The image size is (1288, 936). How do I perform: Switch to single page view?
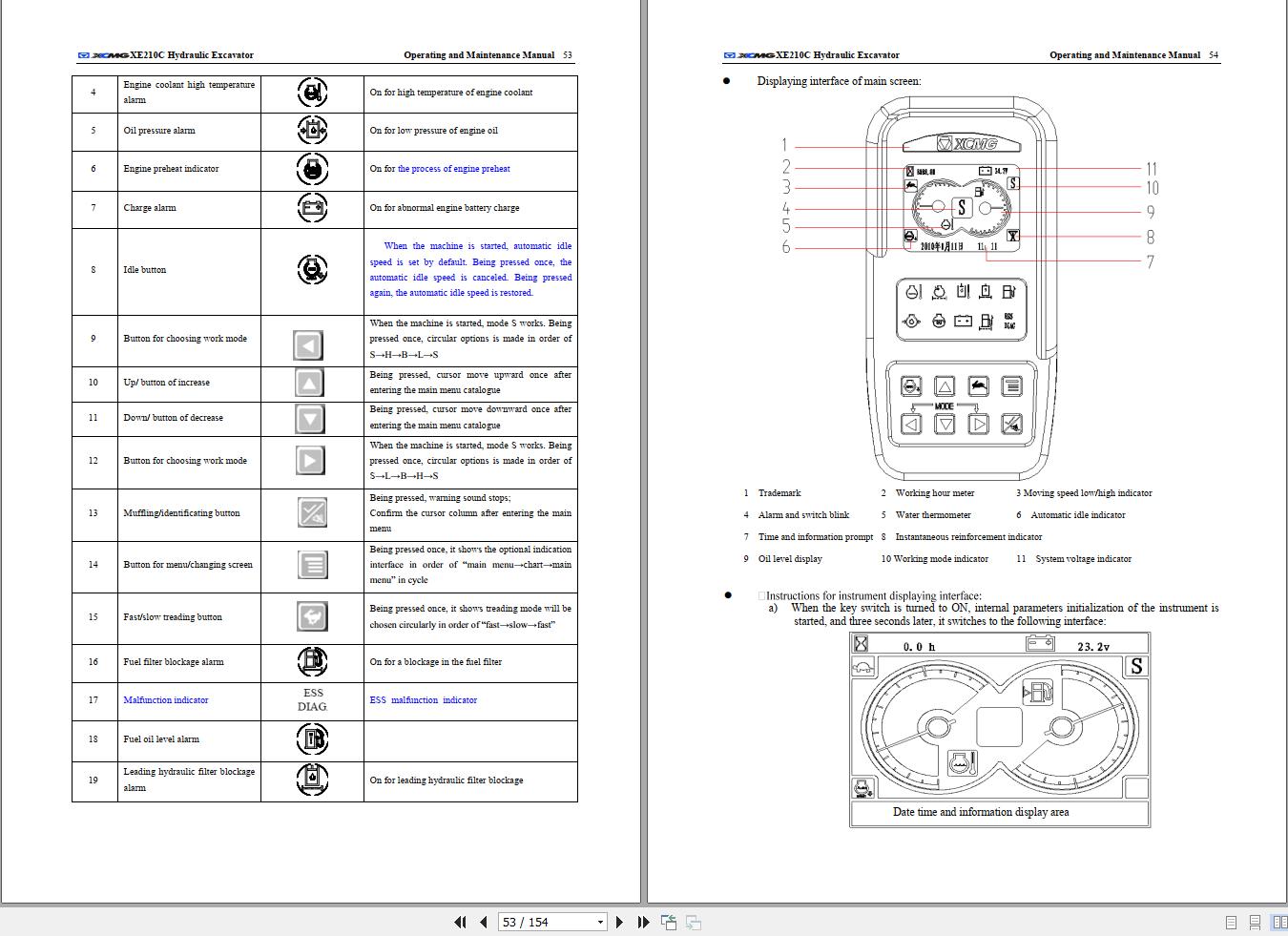tap(1230, 922)
